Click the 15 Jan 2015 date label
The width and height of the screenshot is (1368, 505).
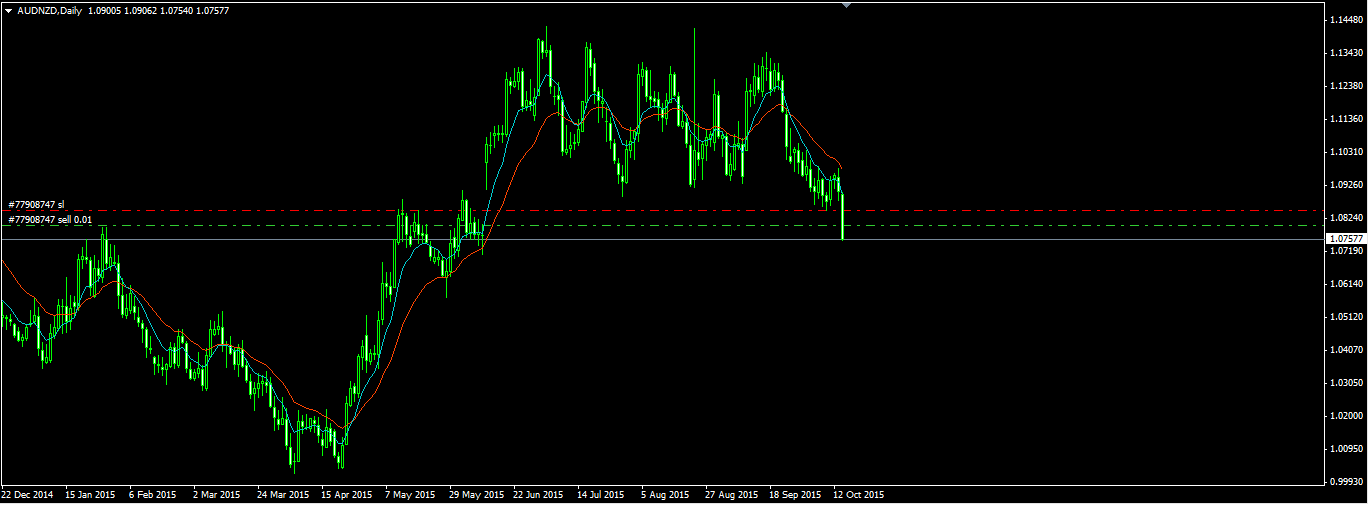pos(91,495)
